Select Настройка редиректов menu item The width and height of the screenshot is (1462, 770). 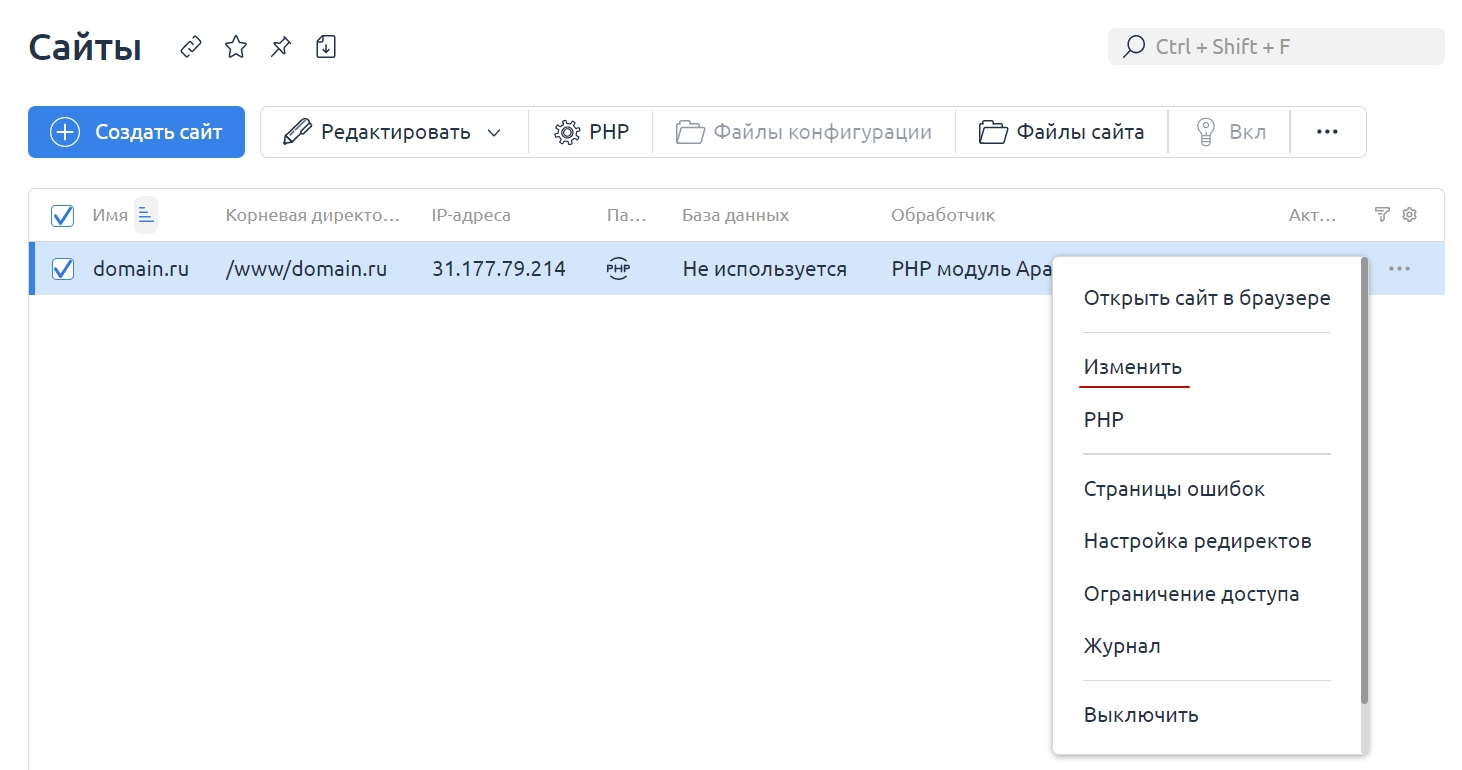[x=1198, y=541]
